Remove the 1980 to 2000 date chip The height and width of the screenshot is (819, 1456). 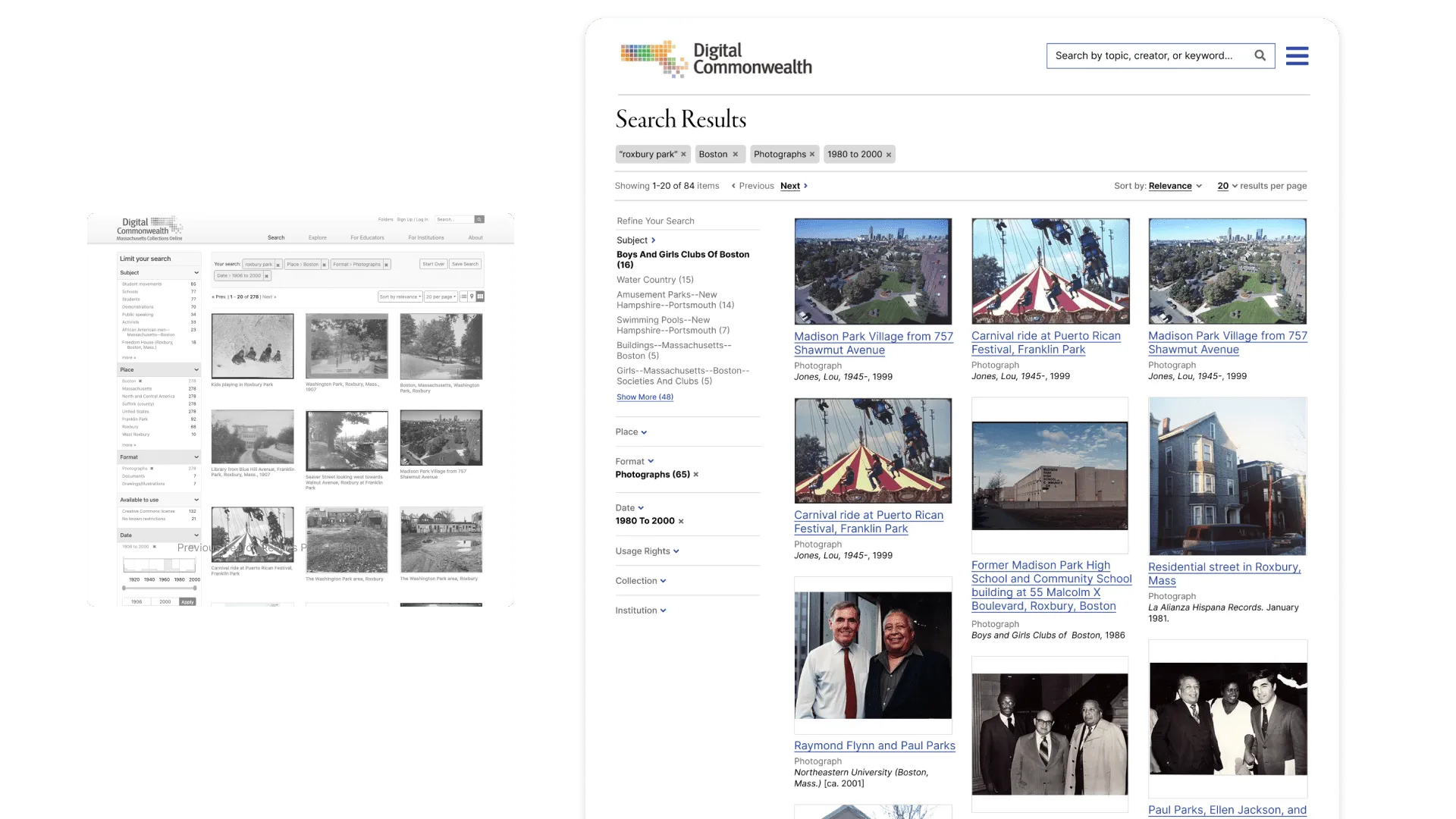[x=889, y=155]
